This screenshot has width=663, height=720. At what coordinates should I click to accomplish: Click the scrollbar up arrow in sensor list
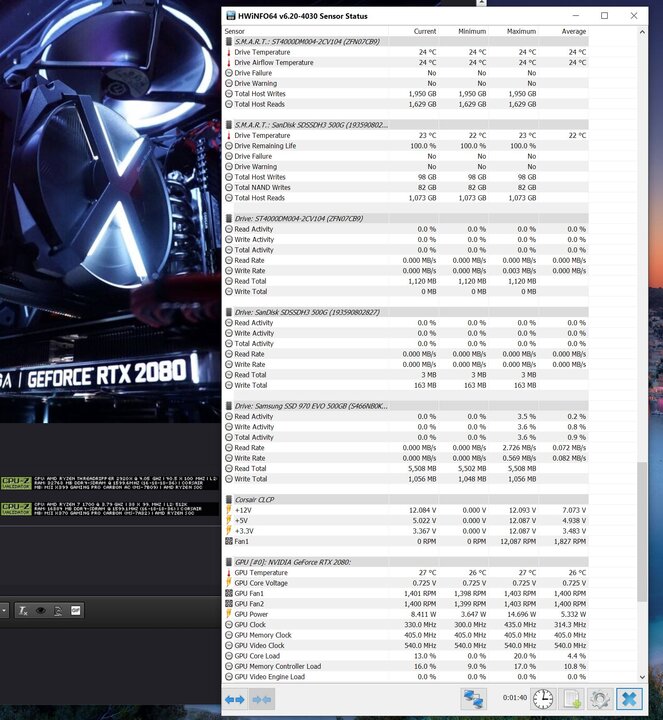[x=642, y=32]
